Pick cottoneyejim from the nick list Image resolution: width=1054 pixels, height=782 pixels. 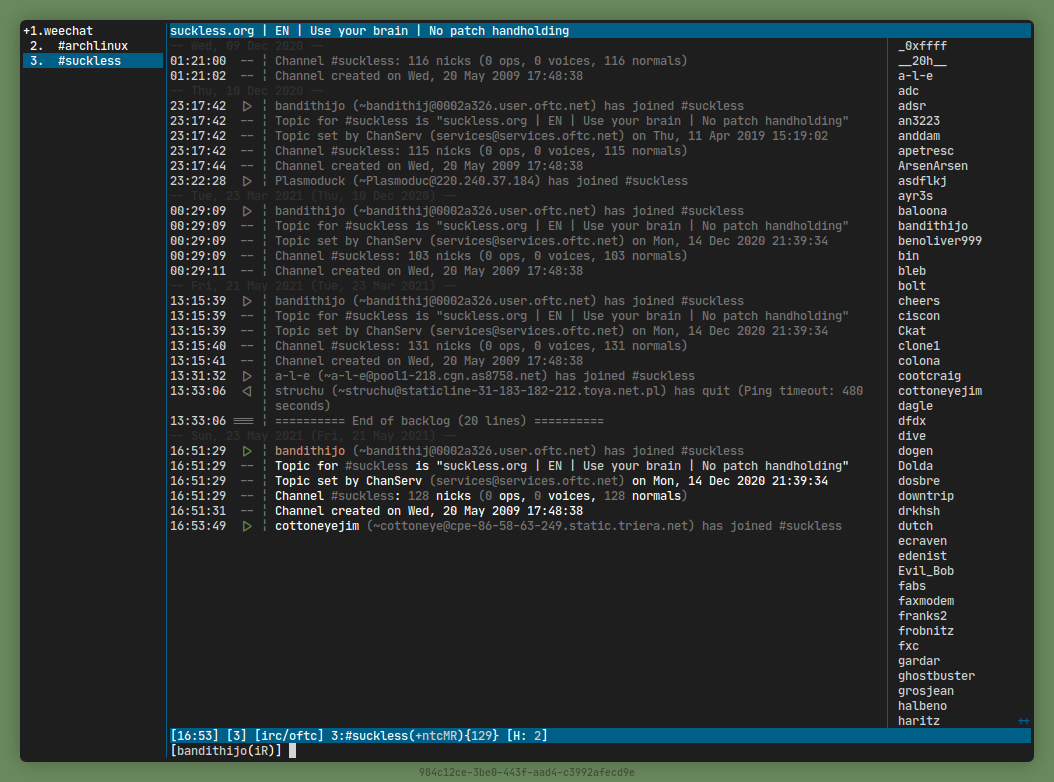tap(940, 391)
